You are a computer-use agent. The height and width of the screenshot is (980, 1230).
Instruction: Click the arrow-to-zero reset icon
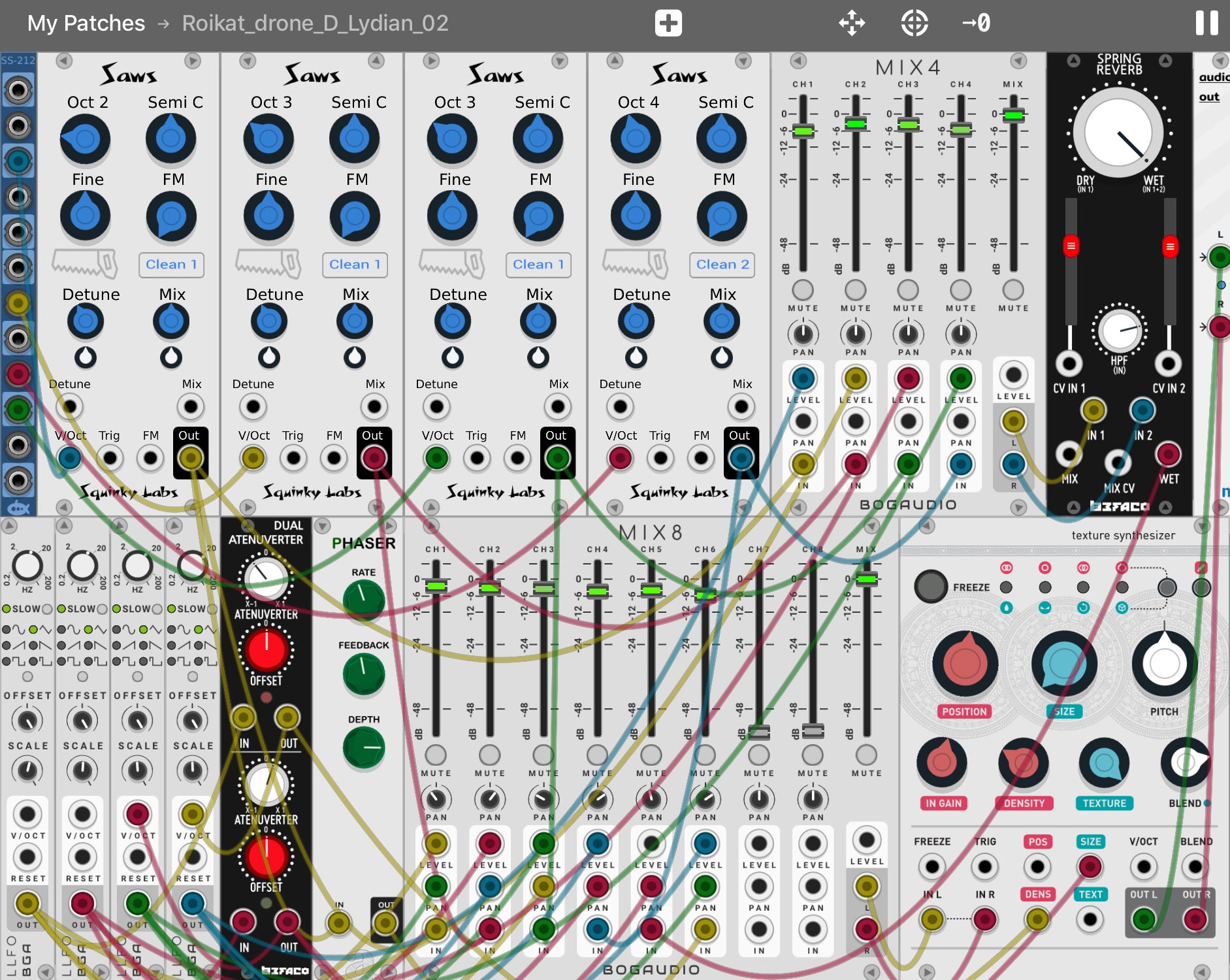976,24
